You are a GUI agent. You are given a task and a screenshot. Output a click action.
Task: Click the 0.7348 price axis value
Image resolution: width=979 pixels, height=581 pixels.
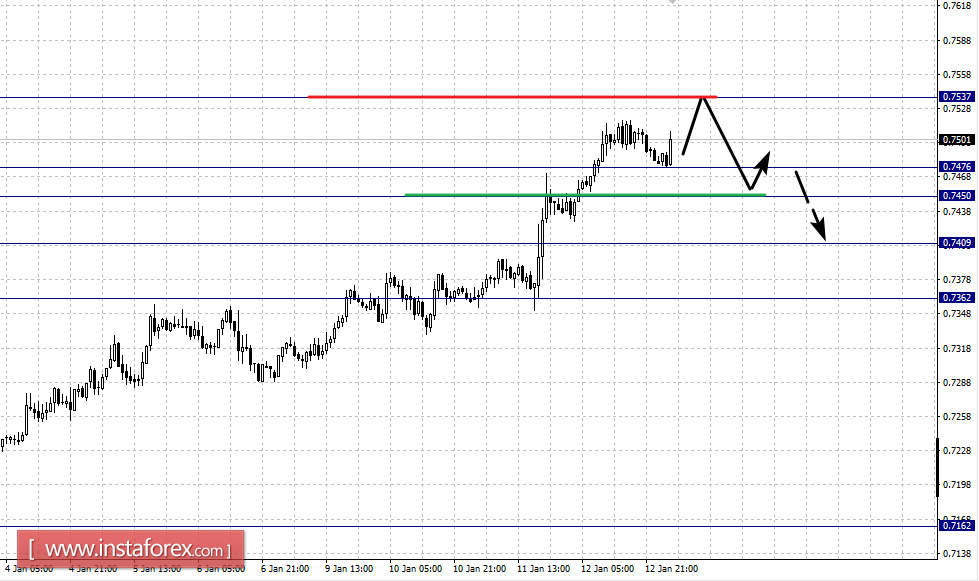[957, 314]
